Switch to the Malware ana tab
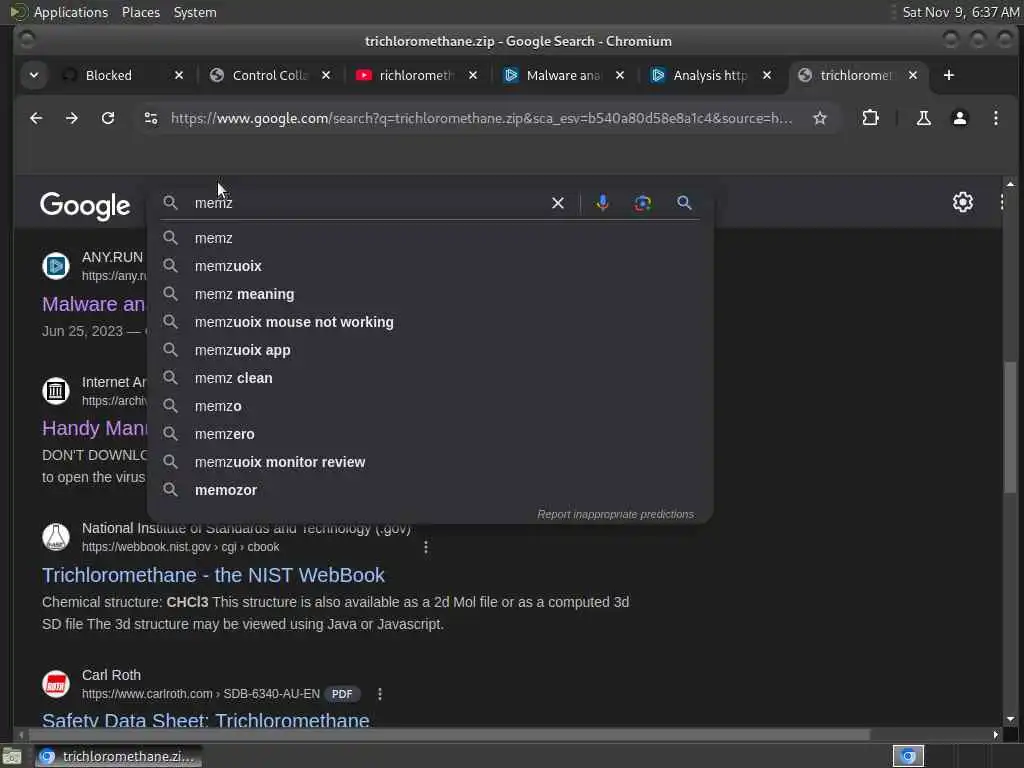The width and height of the screenshot is (1024, 768). (x=562, y=75)
